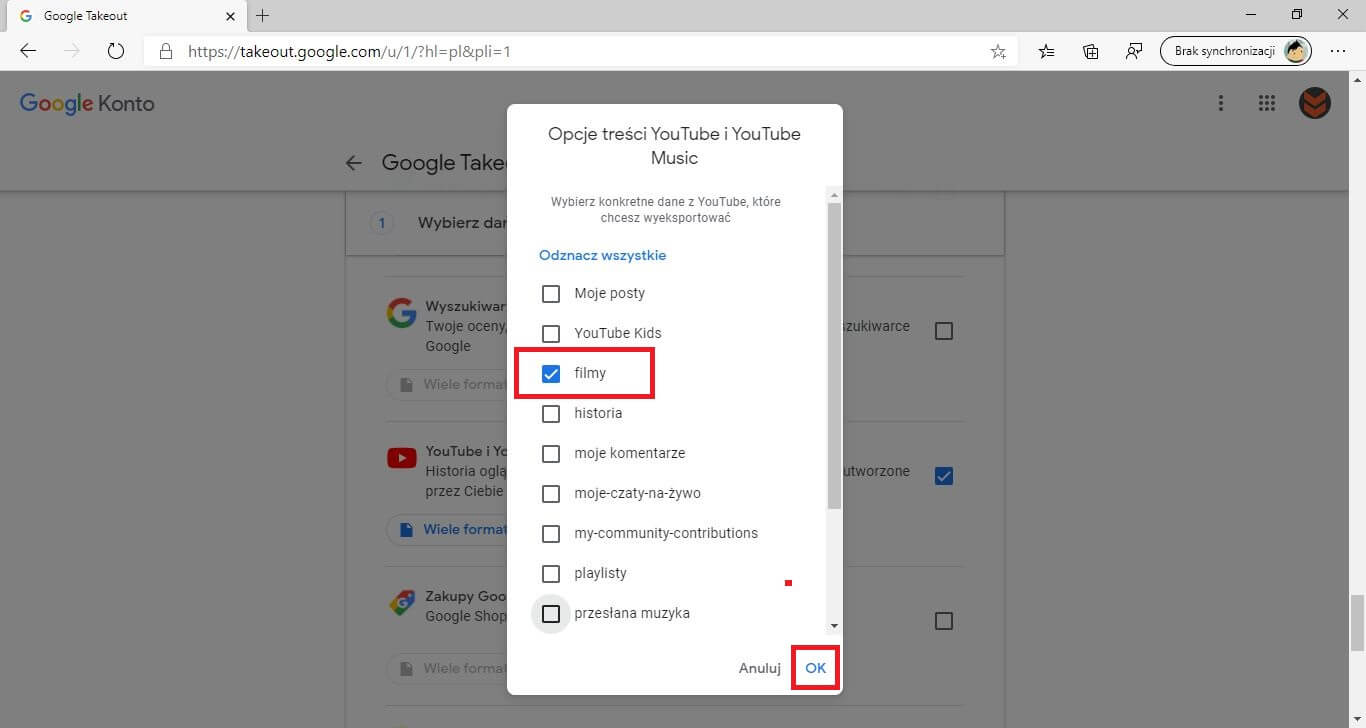
Task: Open the Google account avatar
Action: 1315,103
